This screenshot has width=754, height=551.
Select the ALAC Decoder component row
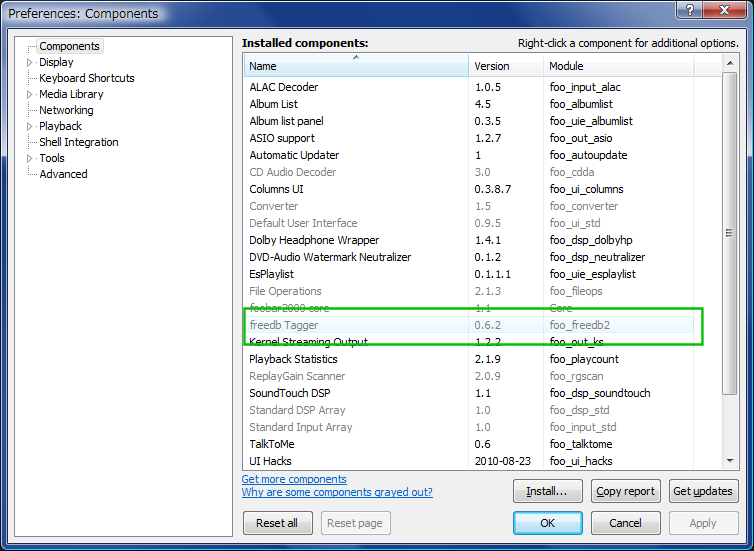pos(469,87)
